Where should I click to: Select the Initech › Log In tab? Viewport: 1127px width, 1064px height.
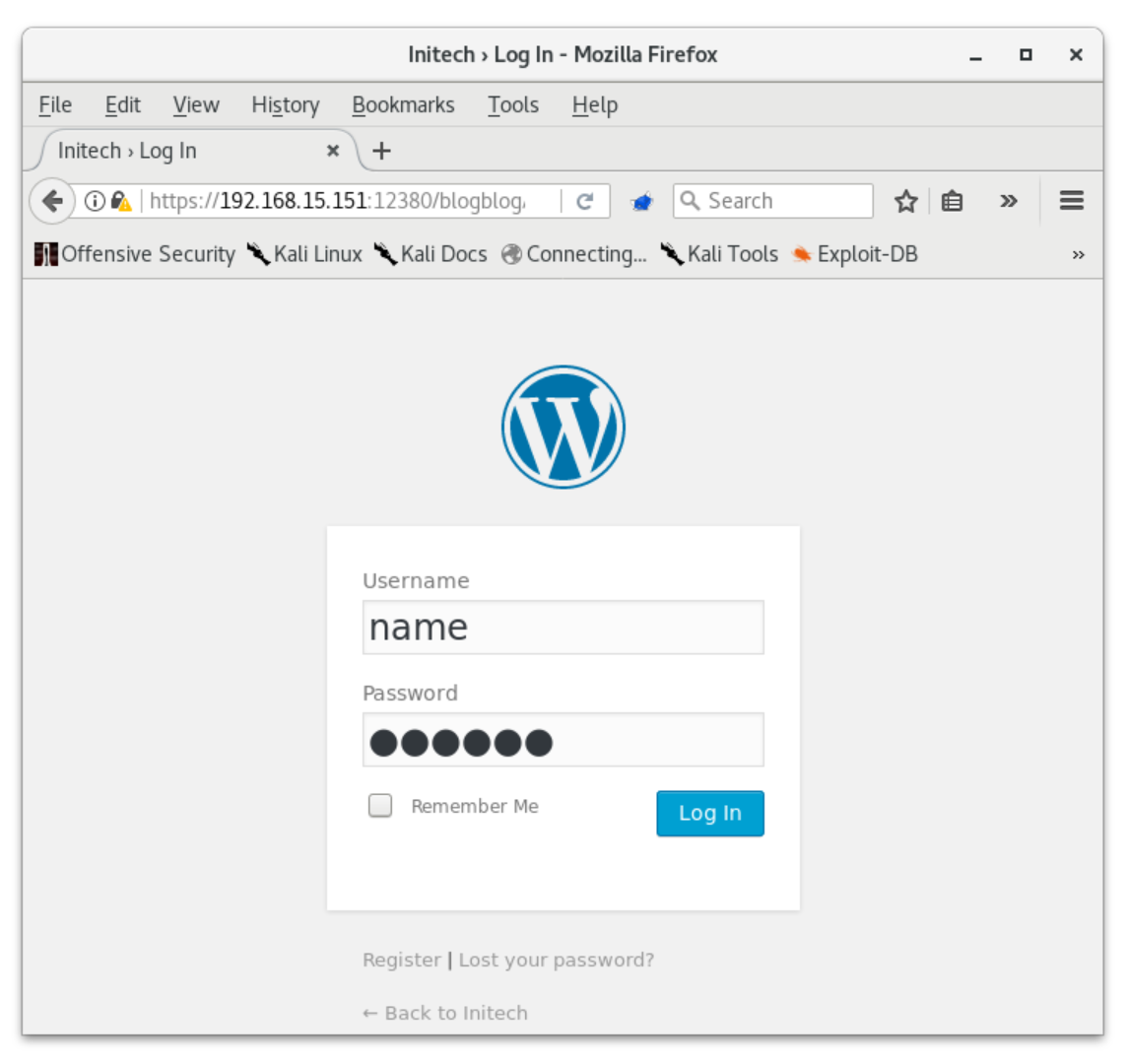(190, 151)
